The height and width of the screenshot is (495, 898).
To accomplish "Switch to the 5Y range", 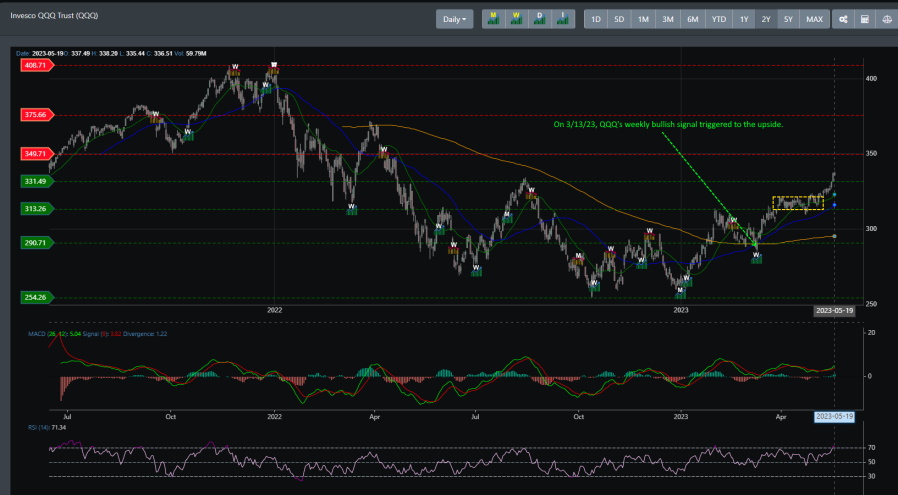I will (789, 19).
